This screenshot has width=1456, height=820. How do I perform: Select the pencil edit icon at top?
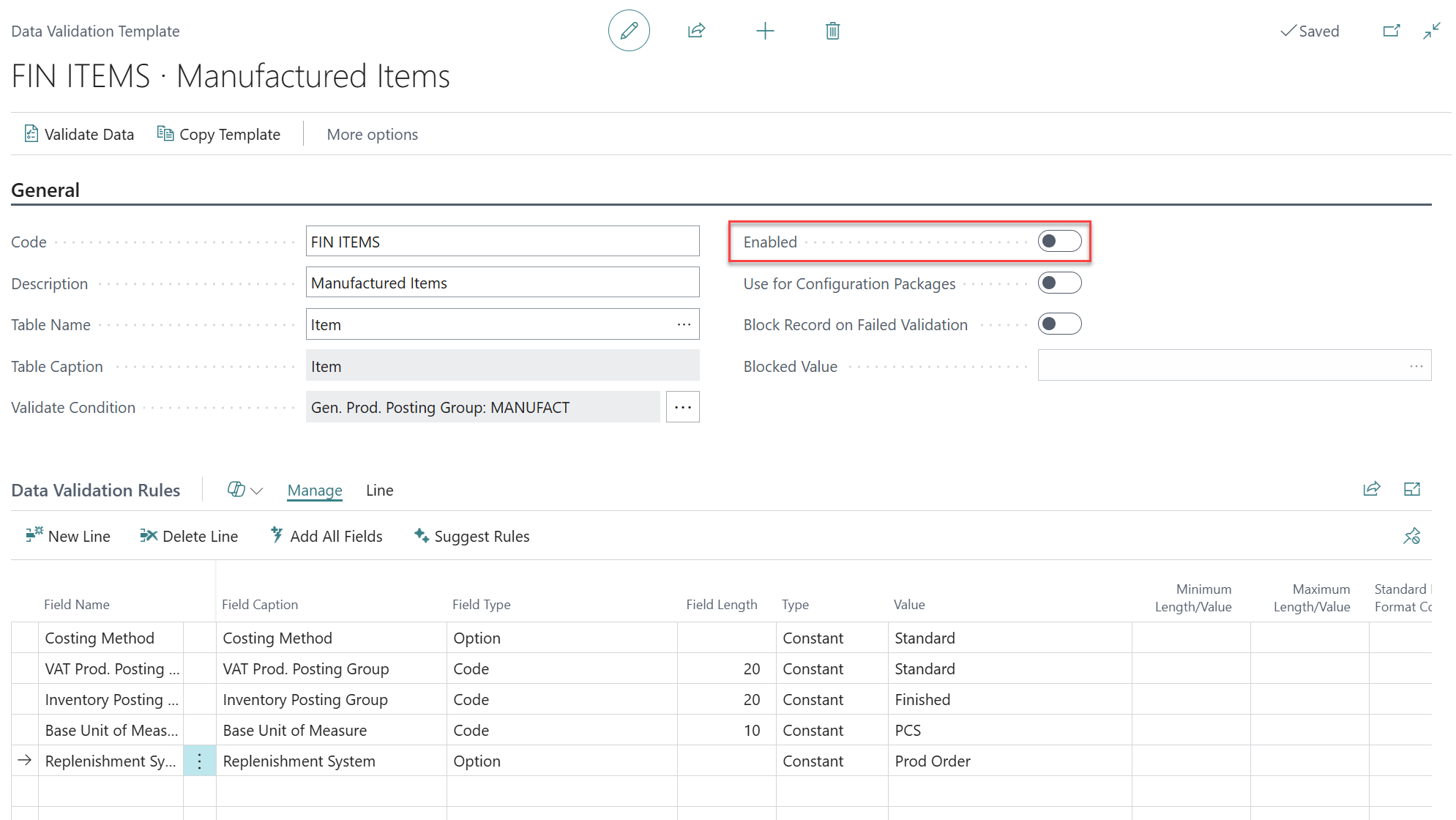(x=629, y=30)
